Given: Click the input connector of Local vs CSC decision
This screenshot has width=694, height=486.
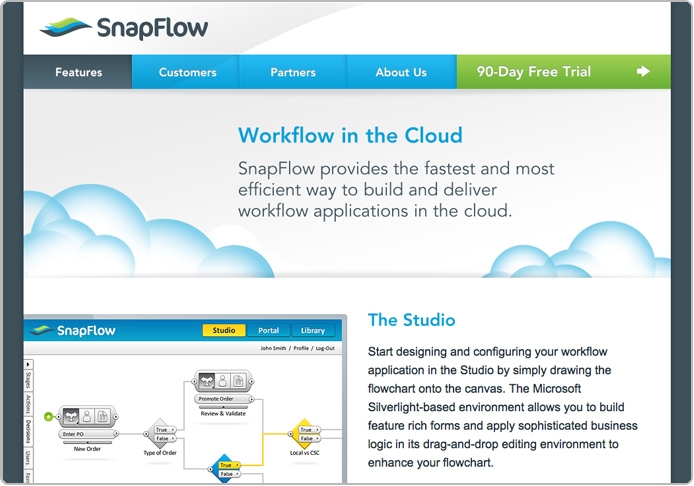Looking at the screenshot, I should pyautogui.click(x=291, y=434).
